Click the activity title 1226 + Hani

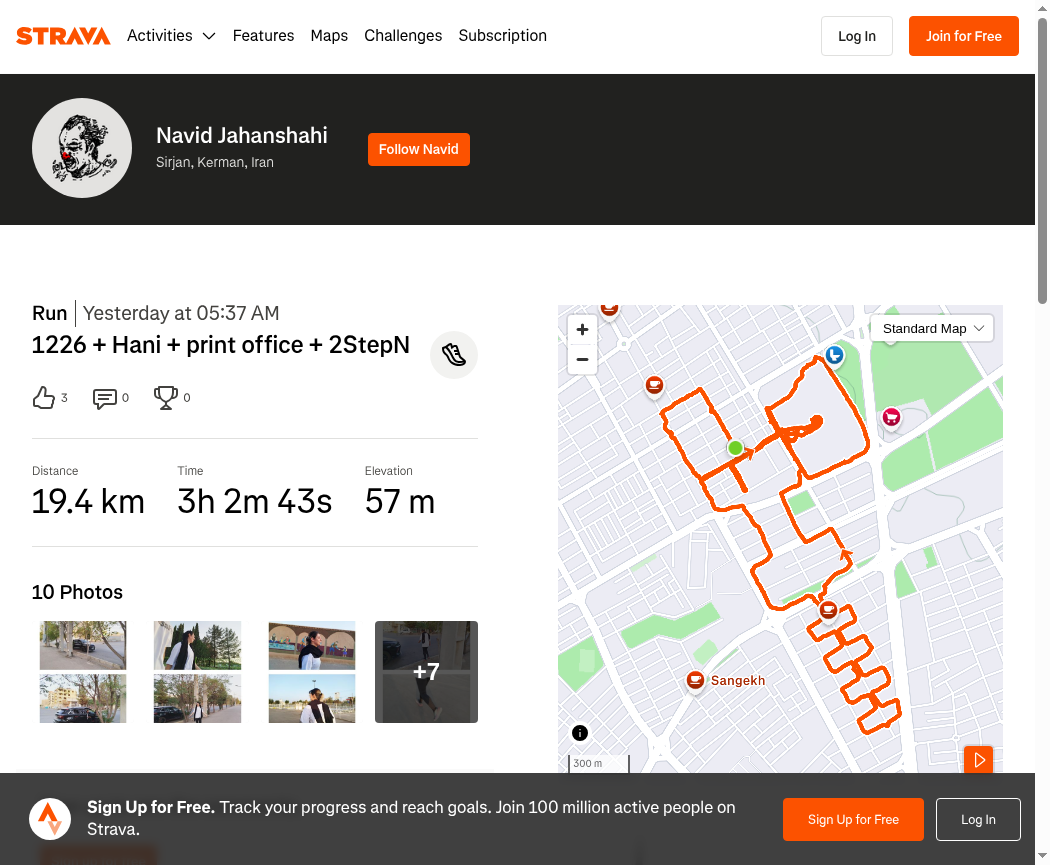pos(220,345)
